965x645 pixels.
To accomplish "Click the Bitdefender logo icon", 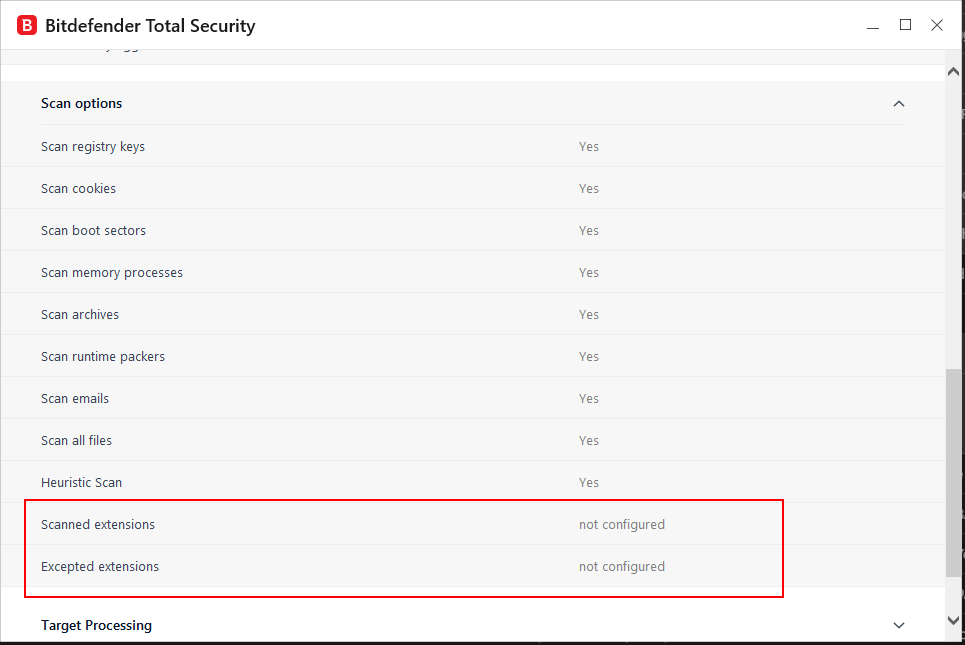I will [x=27, y=25].
